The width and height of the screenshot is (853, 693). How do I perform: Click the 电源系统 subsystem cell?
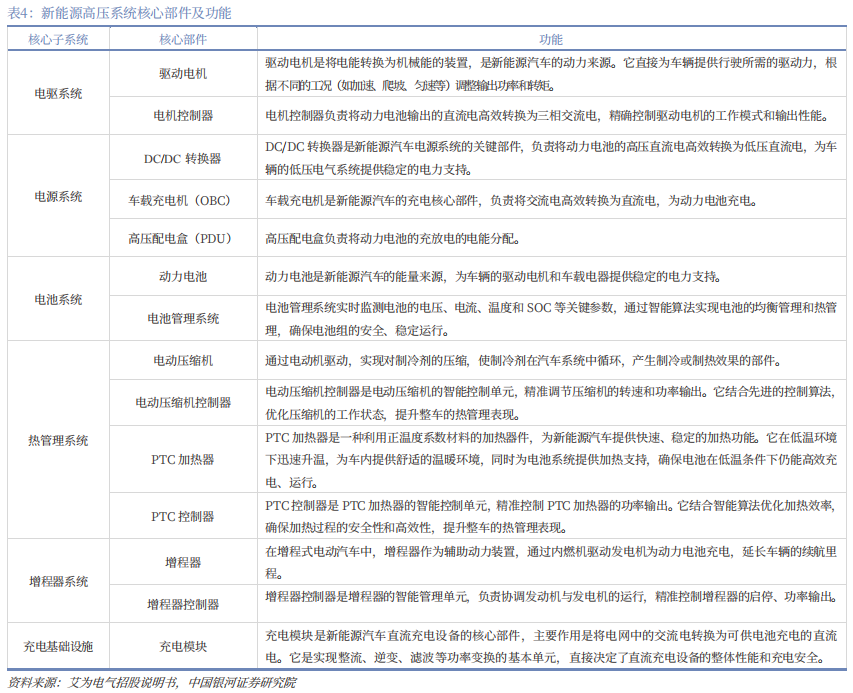tap(58, 196)
